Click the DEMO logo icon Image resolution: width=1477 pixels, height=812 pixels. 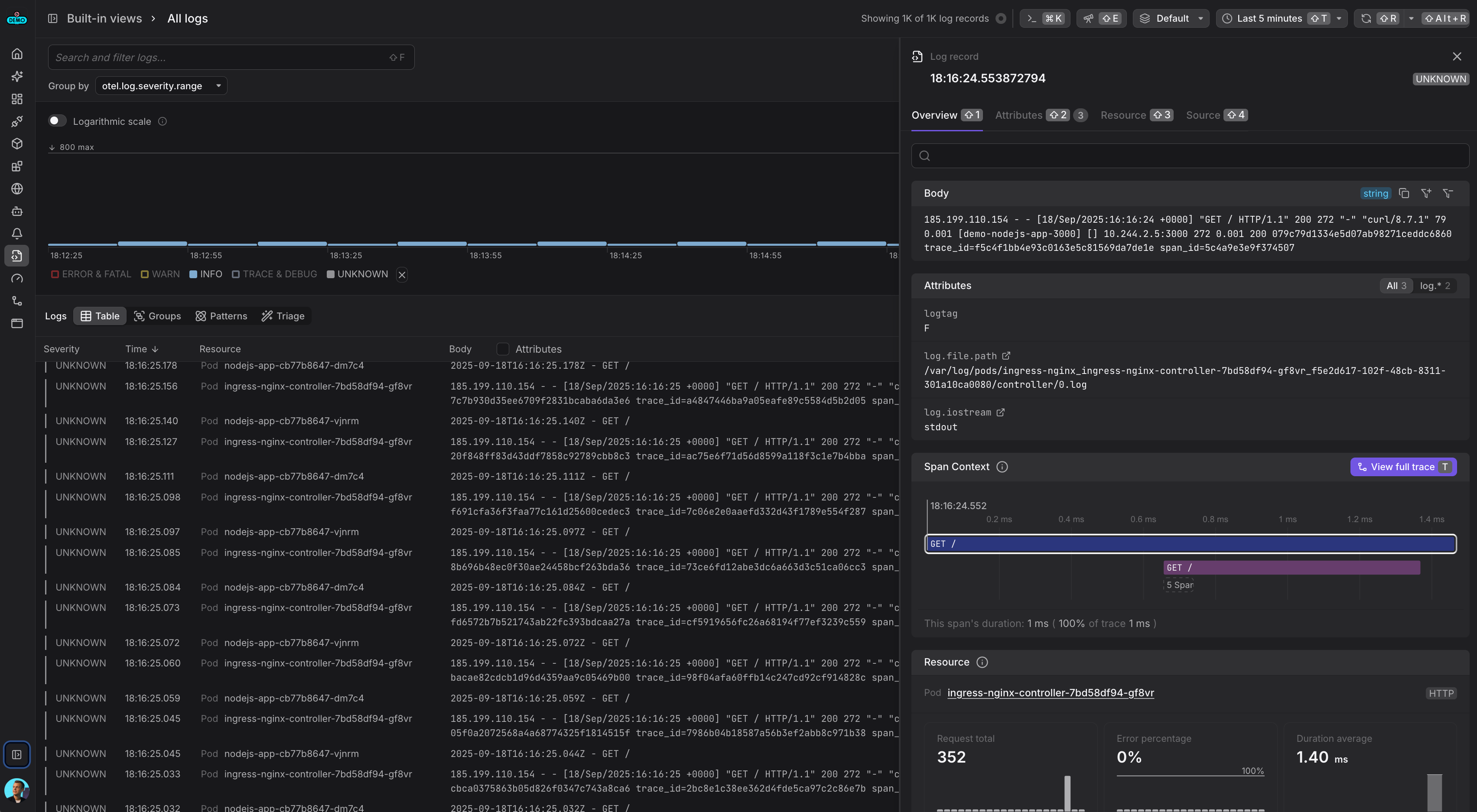(17, 18)
